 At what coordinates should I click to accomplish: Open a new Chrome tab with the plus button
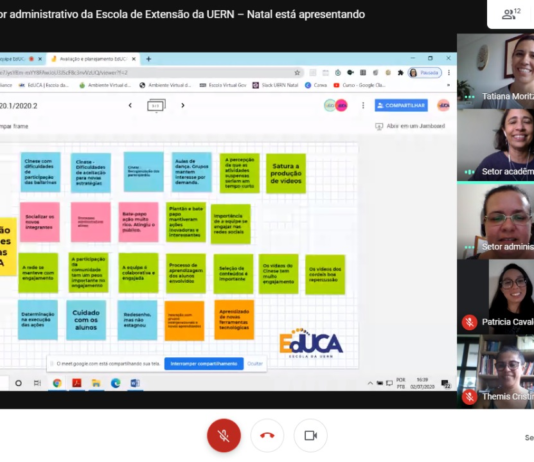[x=148, y=59]
